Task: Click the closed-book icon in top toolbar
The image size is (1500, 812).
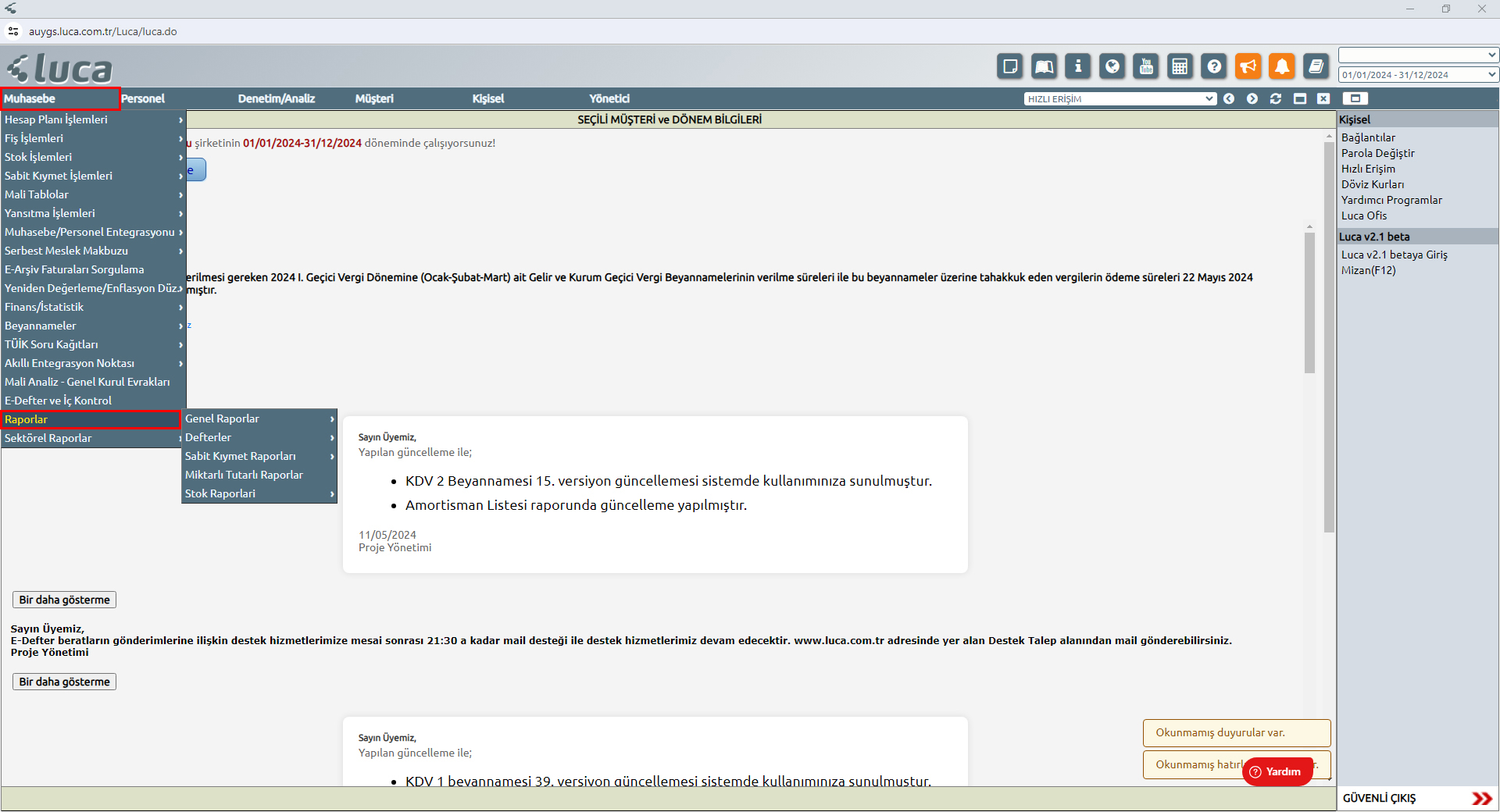Action: point(1316,66)
